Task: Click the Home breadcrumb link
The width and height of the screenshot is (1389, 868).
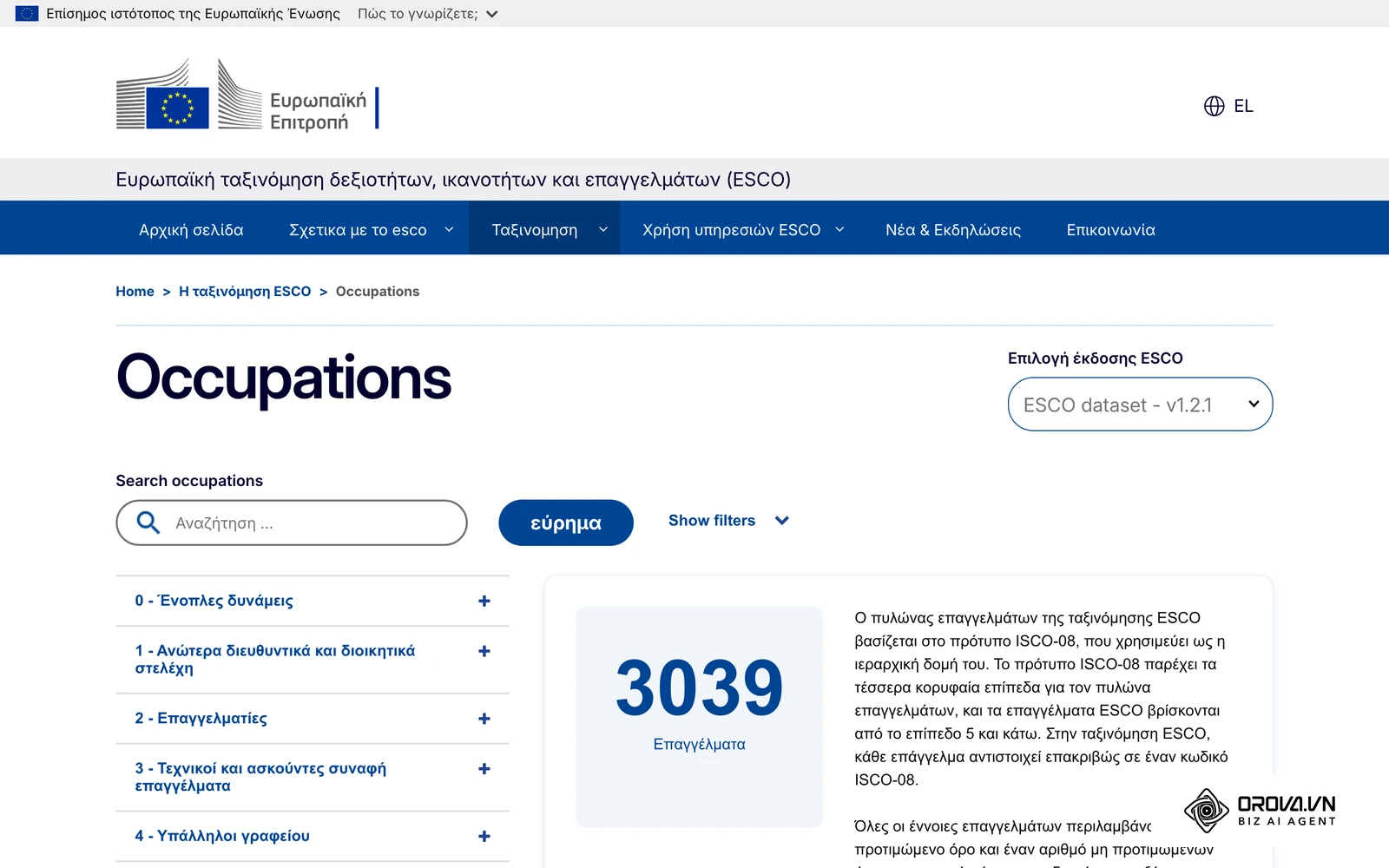Action: 135,292
